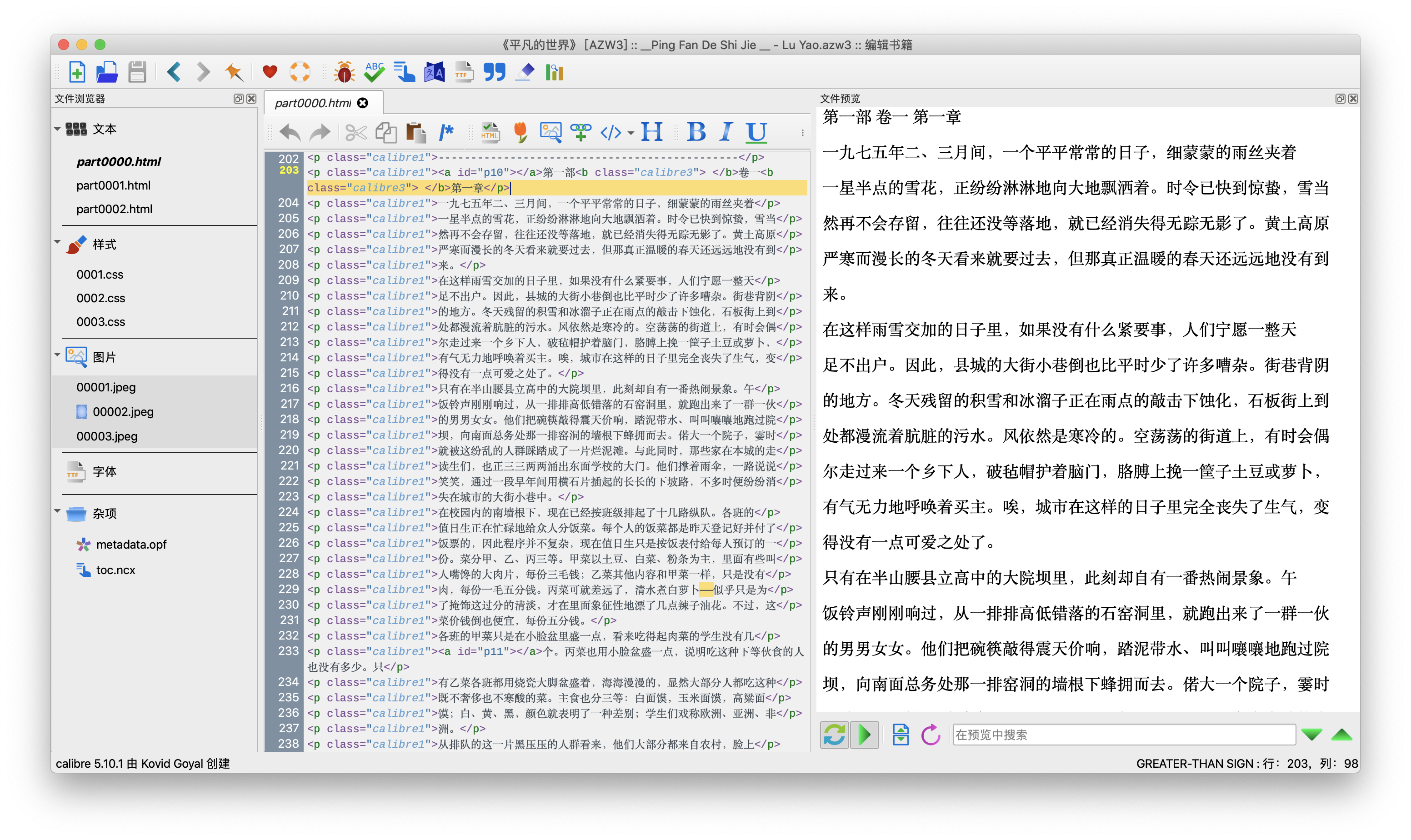Open the table of contents editor icon
The image size is (1411, 840).
pyautogui.click(x=404, y=72)
